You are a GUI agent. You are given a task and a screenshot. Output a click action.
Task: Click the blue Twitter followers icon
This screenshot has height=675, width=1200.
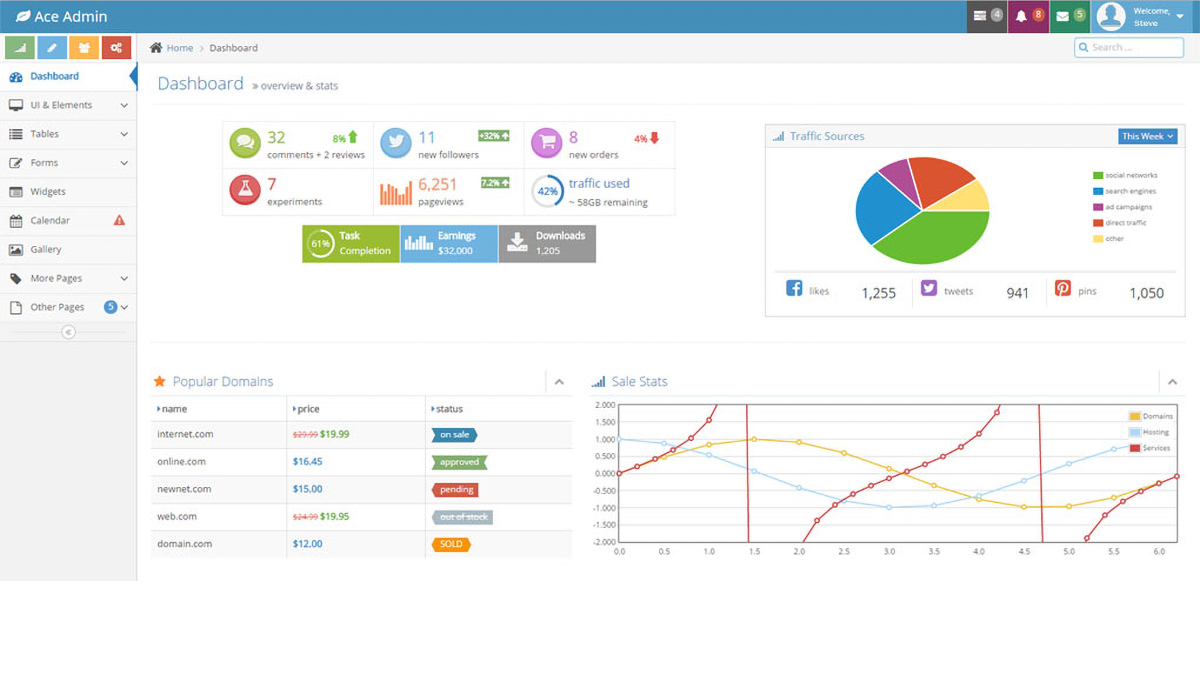[396, 142]
